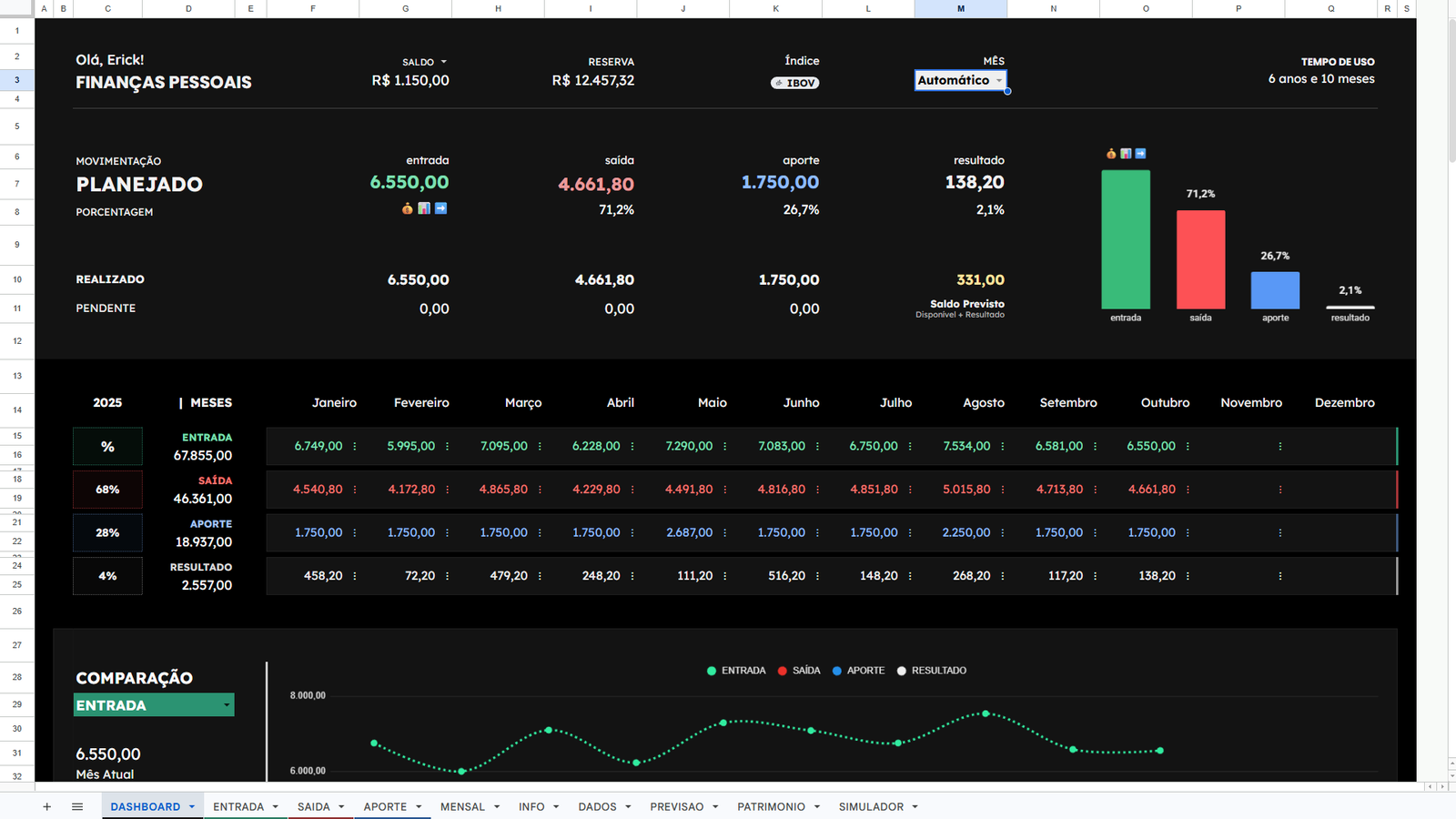Viewport: 1456px width, 819px height.
Task: Switch to the MENSAL sheet tab
Action: point(462,807)
